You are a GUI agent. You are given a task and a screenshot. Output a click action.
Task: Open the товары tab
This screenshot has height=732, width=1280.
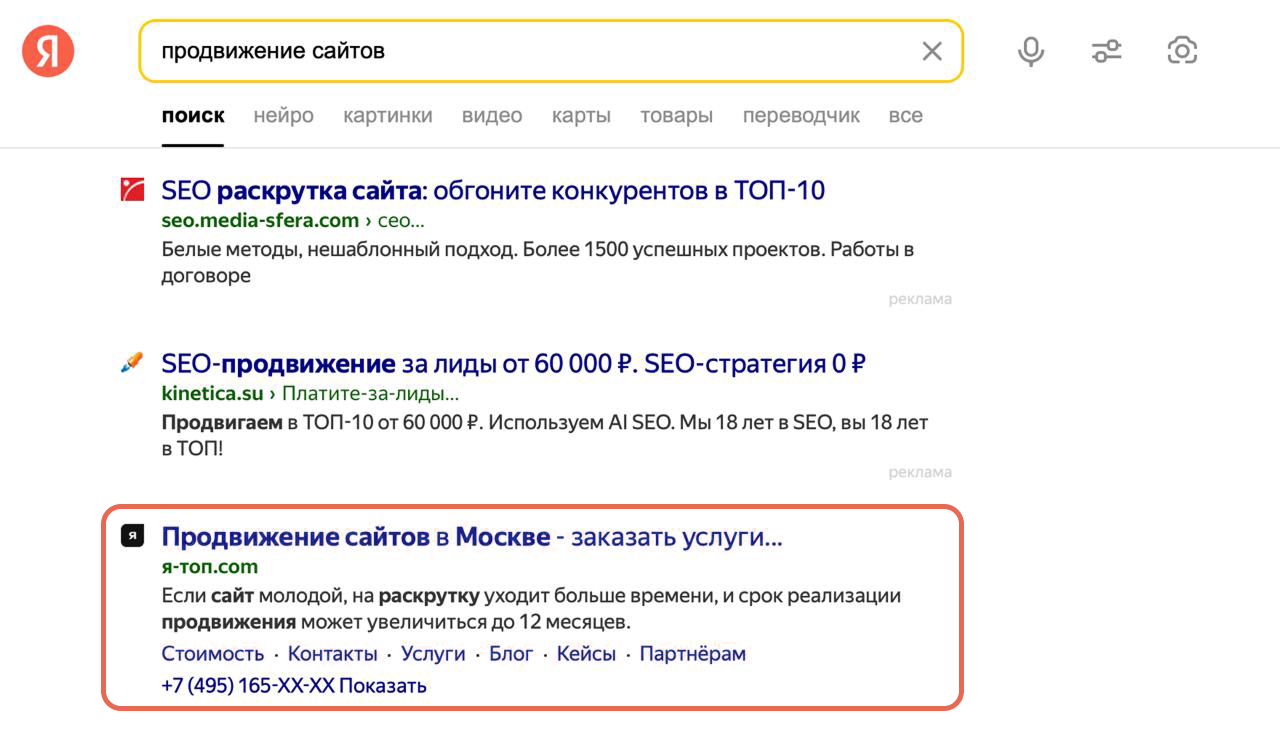click(x=676, y=116)
